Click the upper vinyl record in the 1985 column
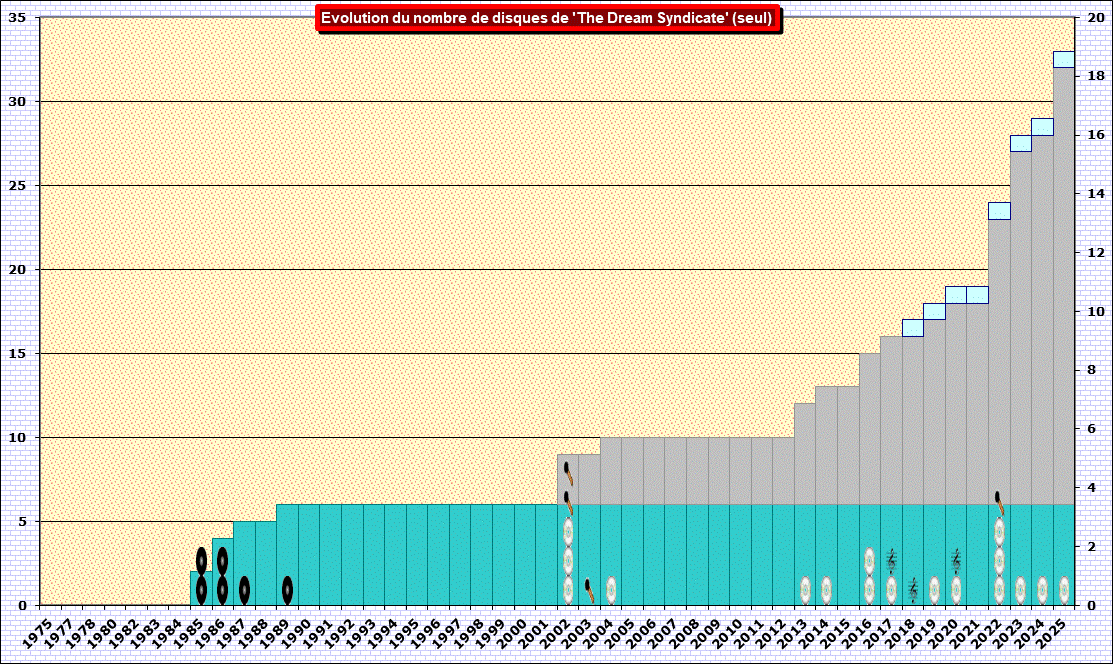Screen dimensions: 1113x664 (x=201, y=561)
